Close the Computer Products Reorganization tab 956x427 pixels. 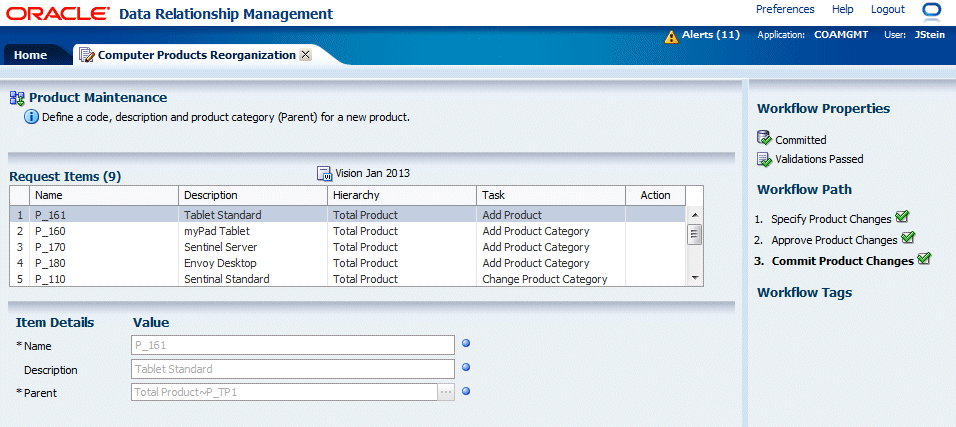305,55
